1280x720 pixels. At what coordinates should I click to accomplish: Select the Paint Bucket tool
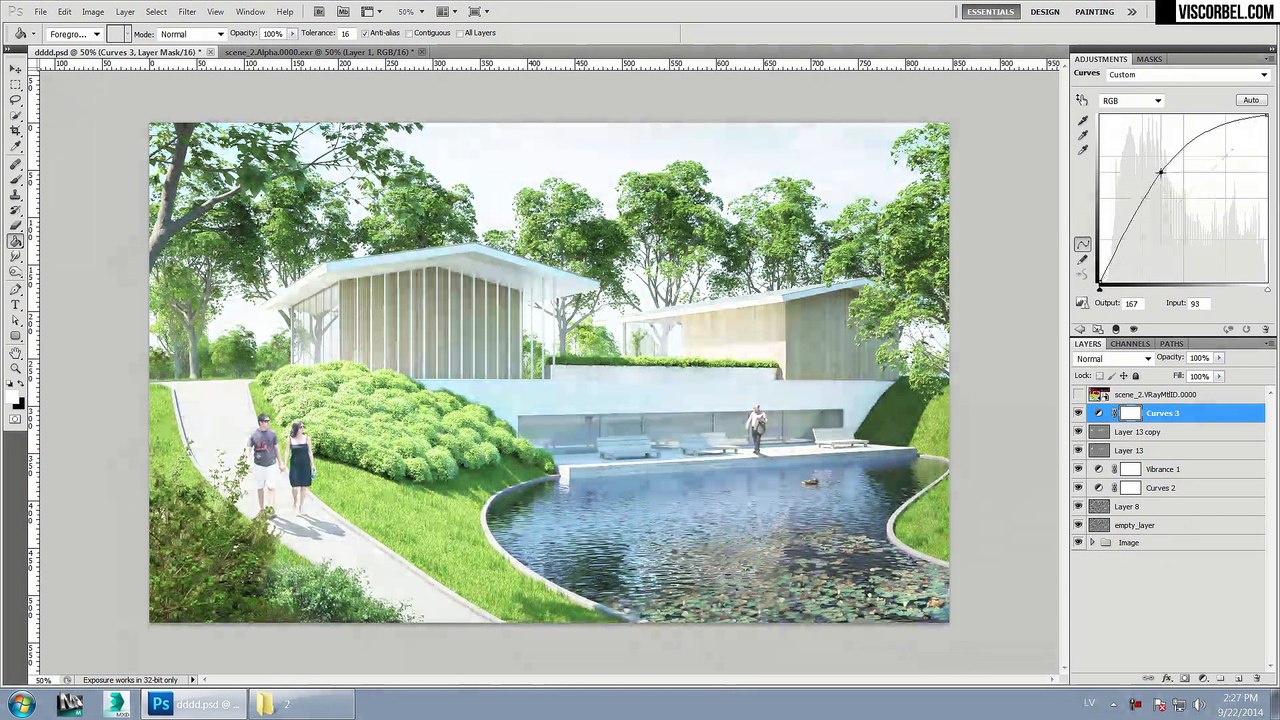point(16,241)
